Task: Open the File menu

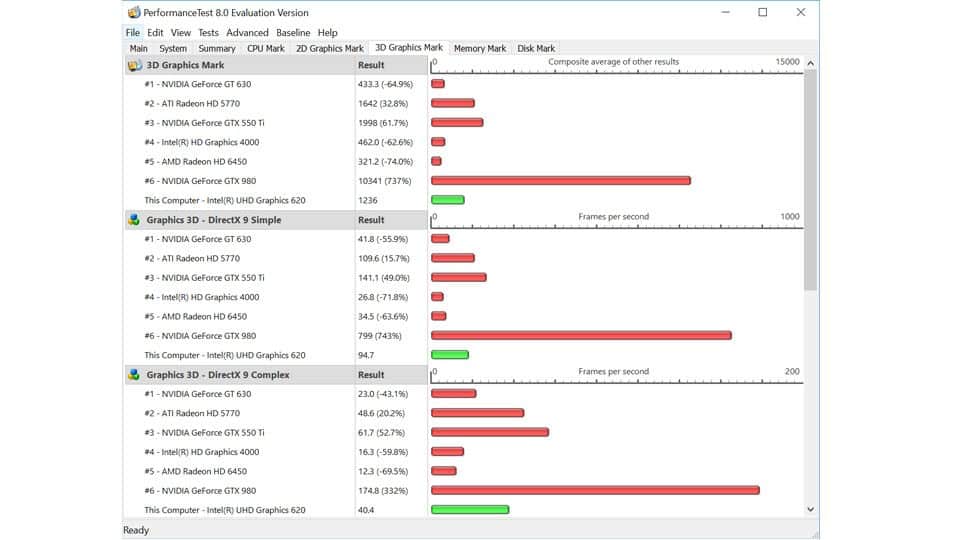Action: coord(133,32)
